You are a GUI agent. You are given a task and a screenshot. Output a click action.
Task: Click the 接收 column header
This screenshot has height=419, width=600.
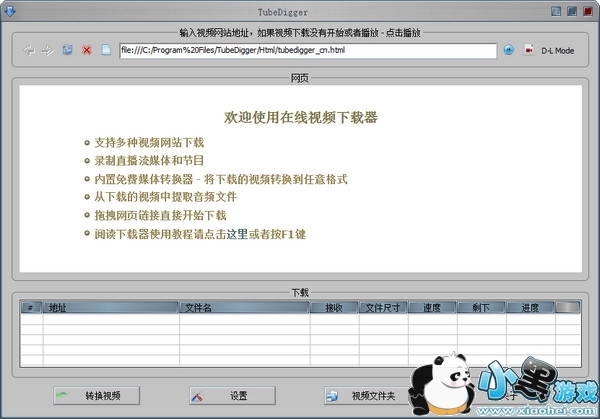click(334, 307)
